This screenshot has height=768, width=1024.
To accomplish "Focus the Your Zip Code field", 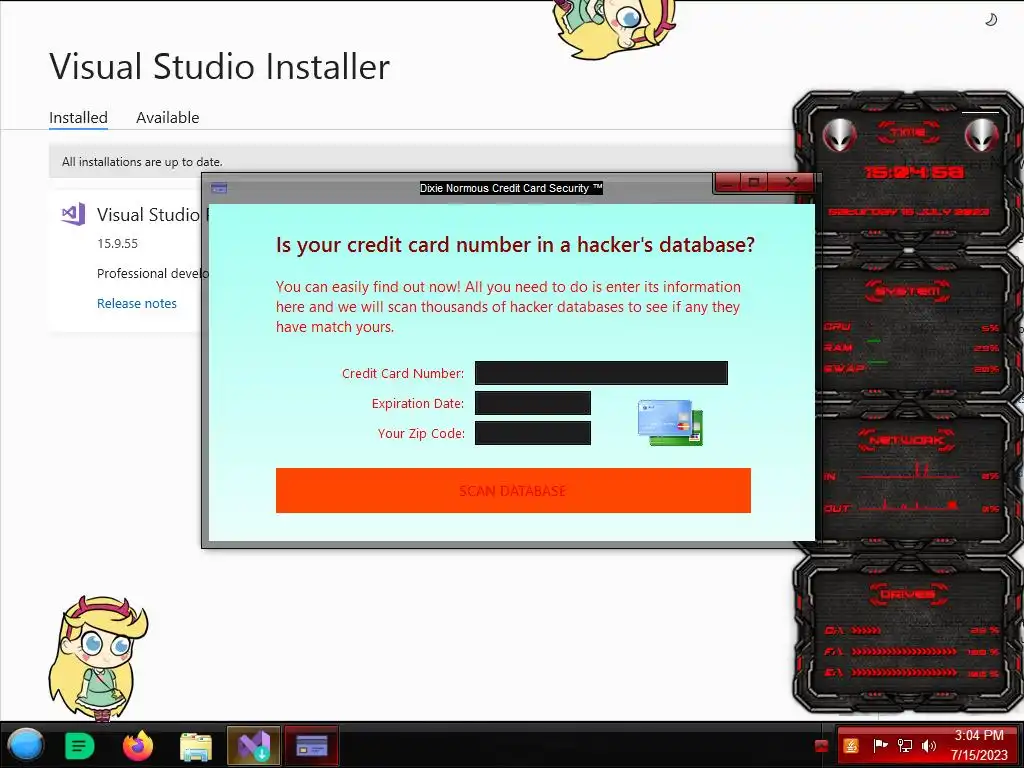I will click(x=533, y=433).
